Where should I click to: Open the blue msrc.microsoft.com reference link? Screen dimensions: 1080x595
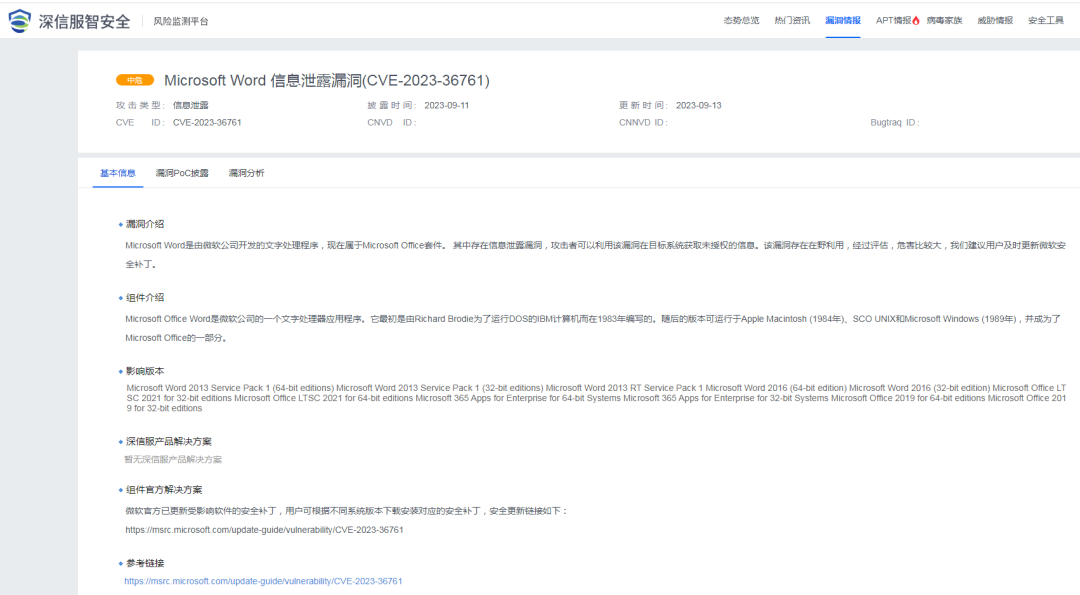click(263, 581)
